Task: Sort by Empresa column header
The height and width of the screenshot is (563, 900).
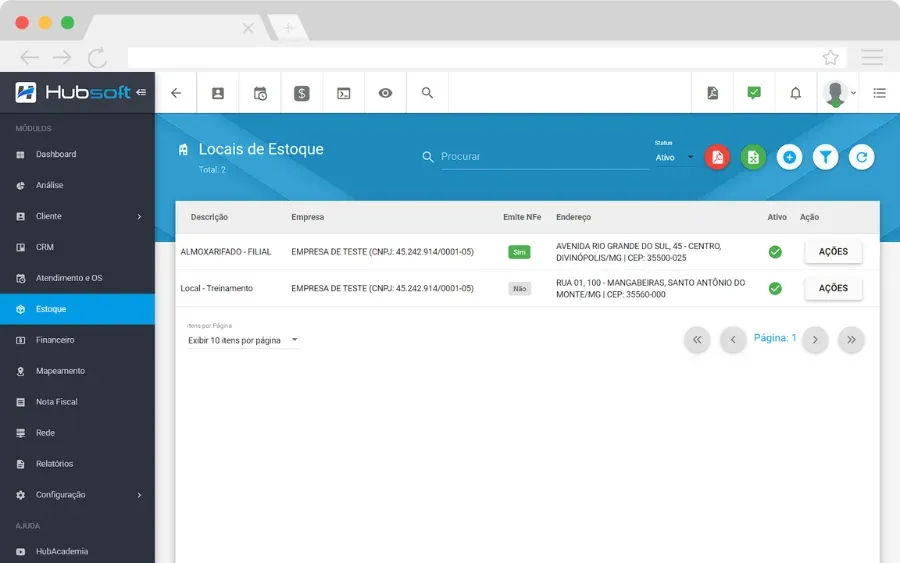Action: (x=308, y=218)
